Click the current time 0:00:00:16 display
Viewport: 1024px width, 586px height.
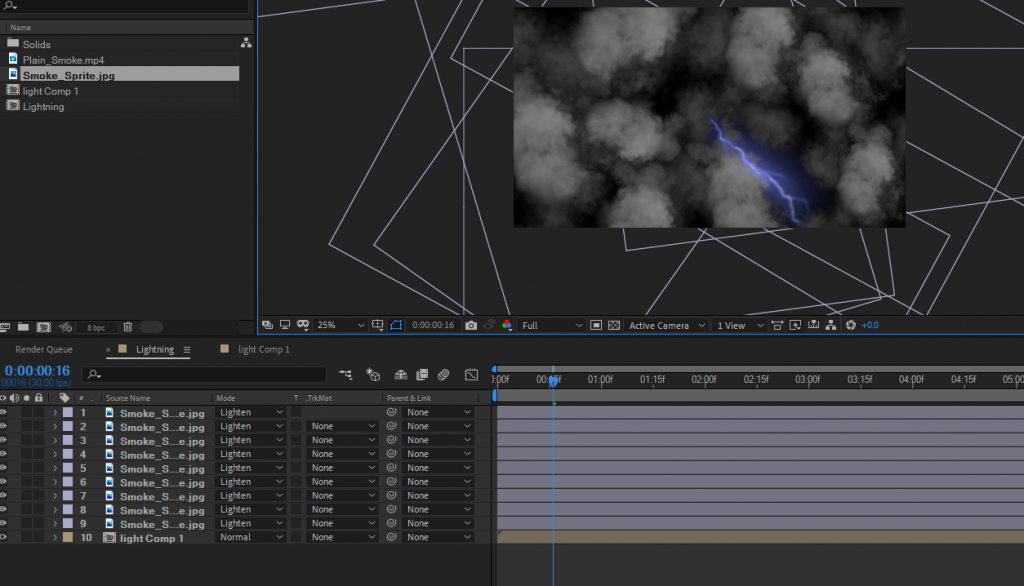pos(37,370)
